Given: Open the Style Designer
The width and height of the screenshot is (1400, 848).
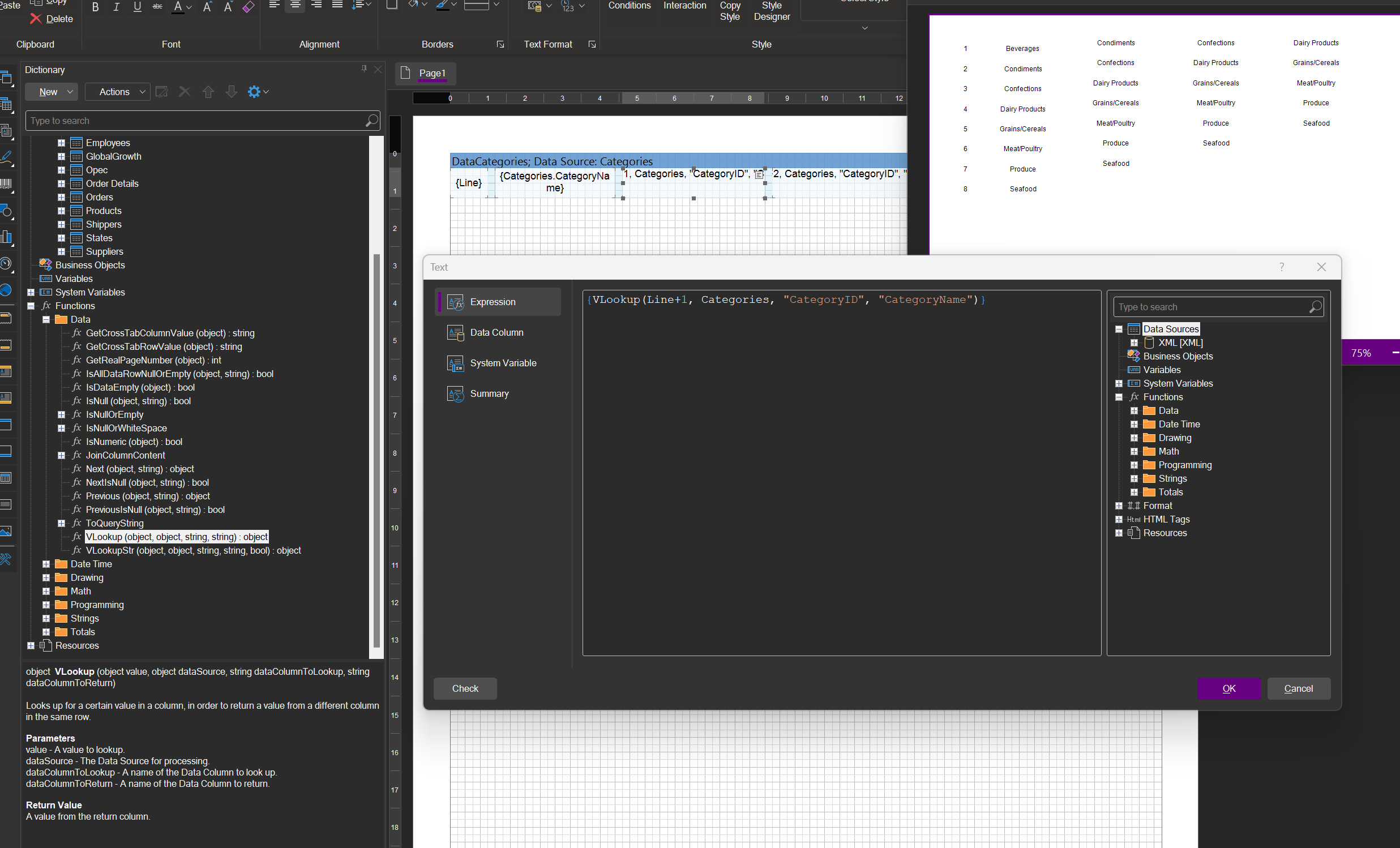Looking at the screenshot, I should pos(772,11).
